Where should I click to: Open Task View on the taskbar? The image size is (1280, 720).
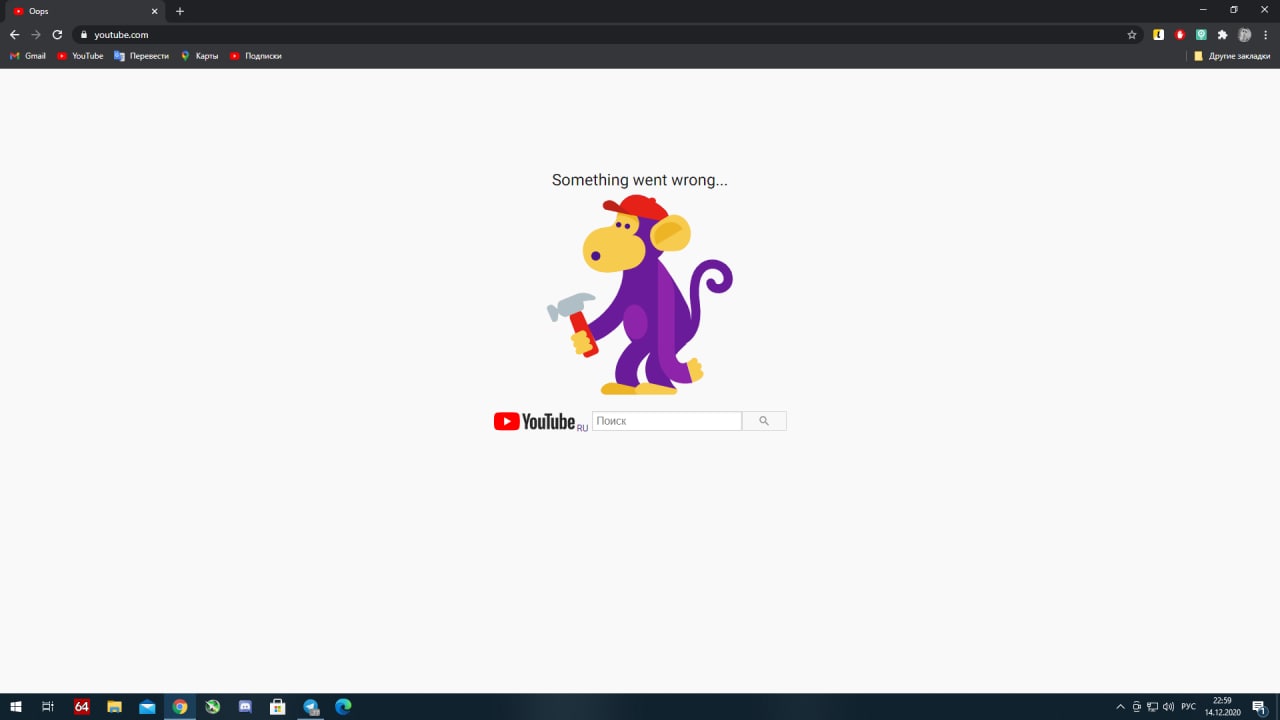coord(48,706)
